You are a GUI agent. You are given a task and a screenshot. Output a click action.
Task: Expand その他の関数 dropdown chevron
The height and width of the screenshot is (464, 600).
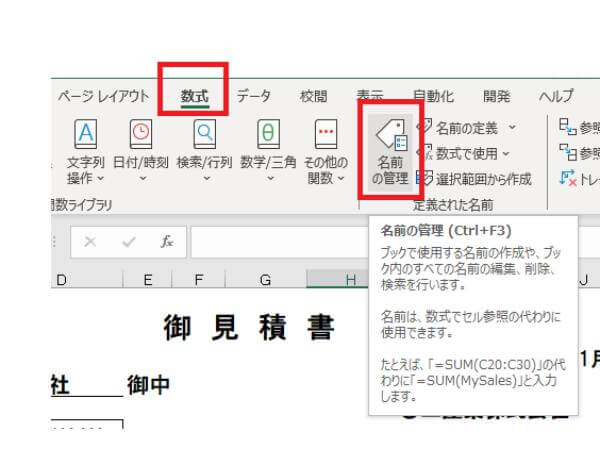click(x=341, y=178)
